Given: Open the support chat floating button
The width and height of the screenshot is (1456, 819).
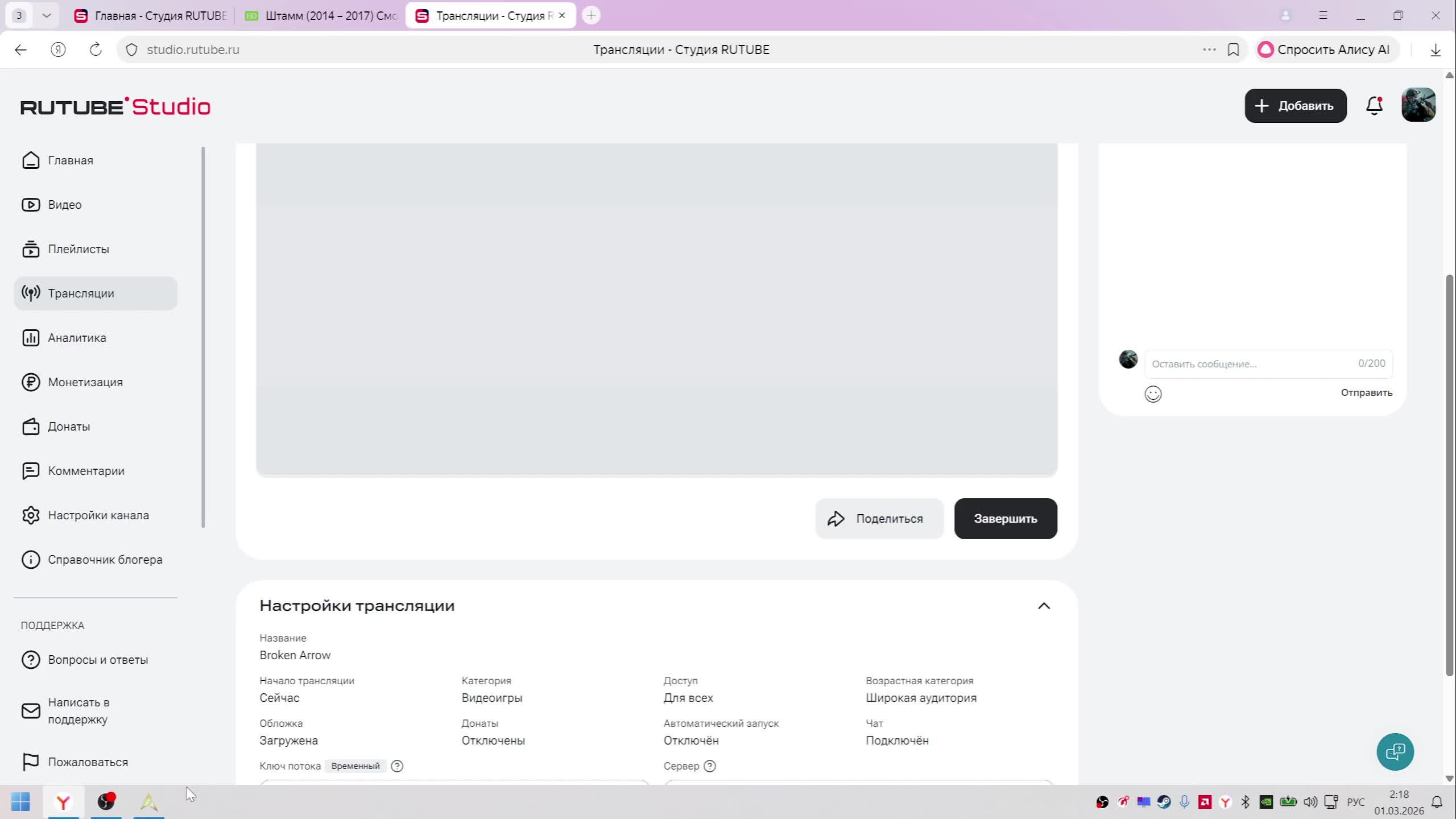Looking at the screenshot, I should [1395, 752].
